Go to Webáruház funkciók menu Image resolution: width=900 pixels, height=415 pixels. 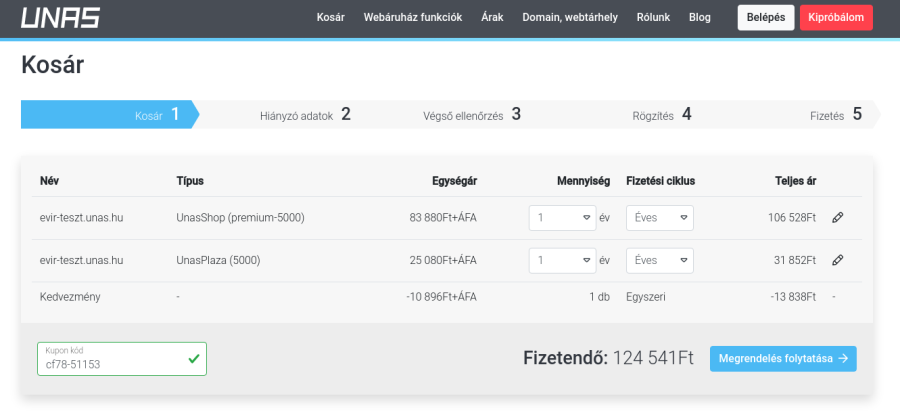click(x=413, y=18)
